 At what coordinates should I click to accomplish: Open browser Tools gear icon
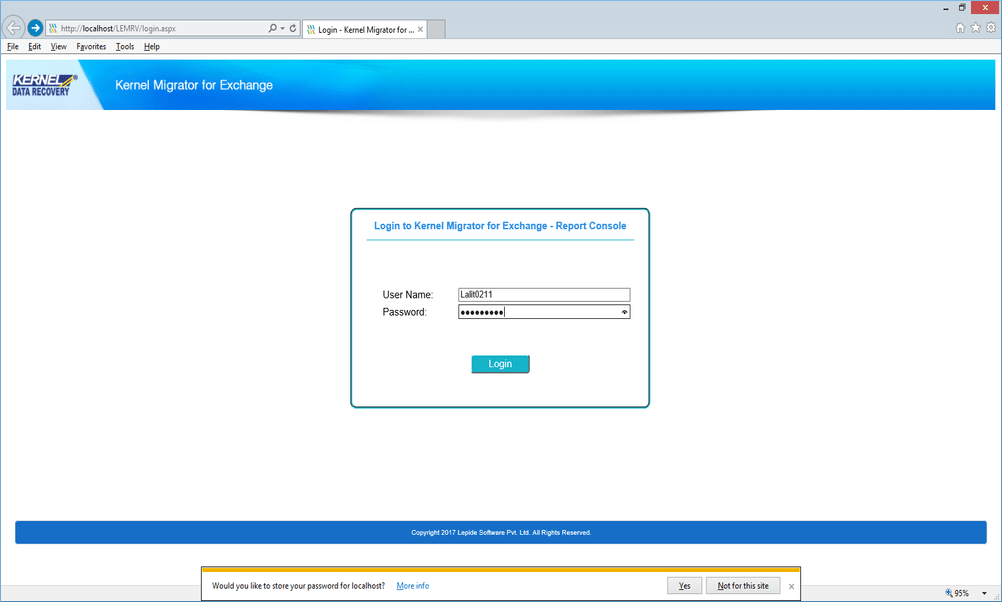[x=990, y=27]
